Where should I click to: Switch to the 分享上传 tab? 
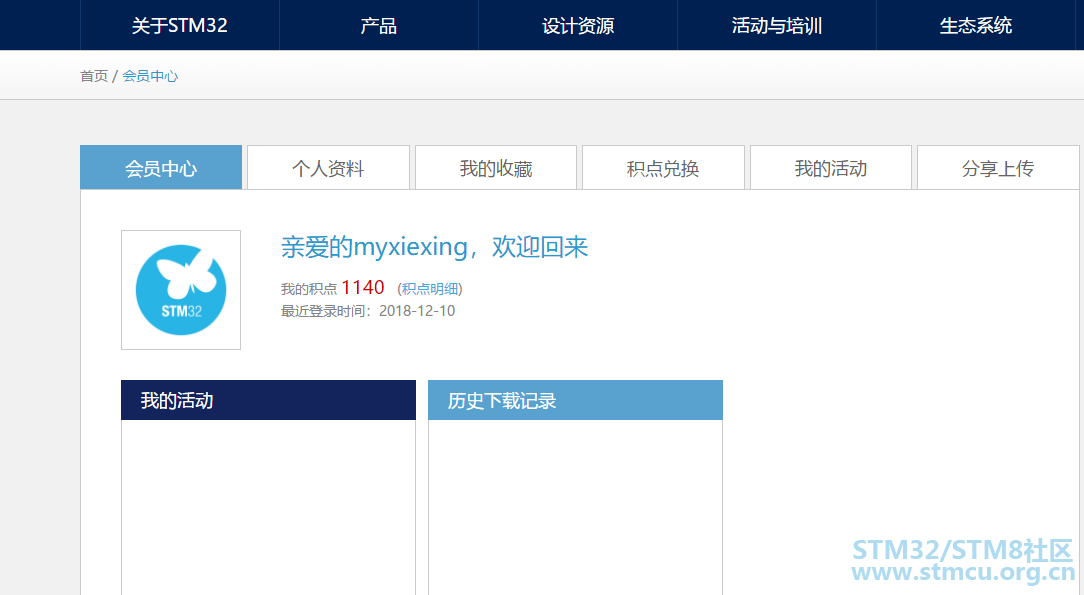tap(998, 167)
